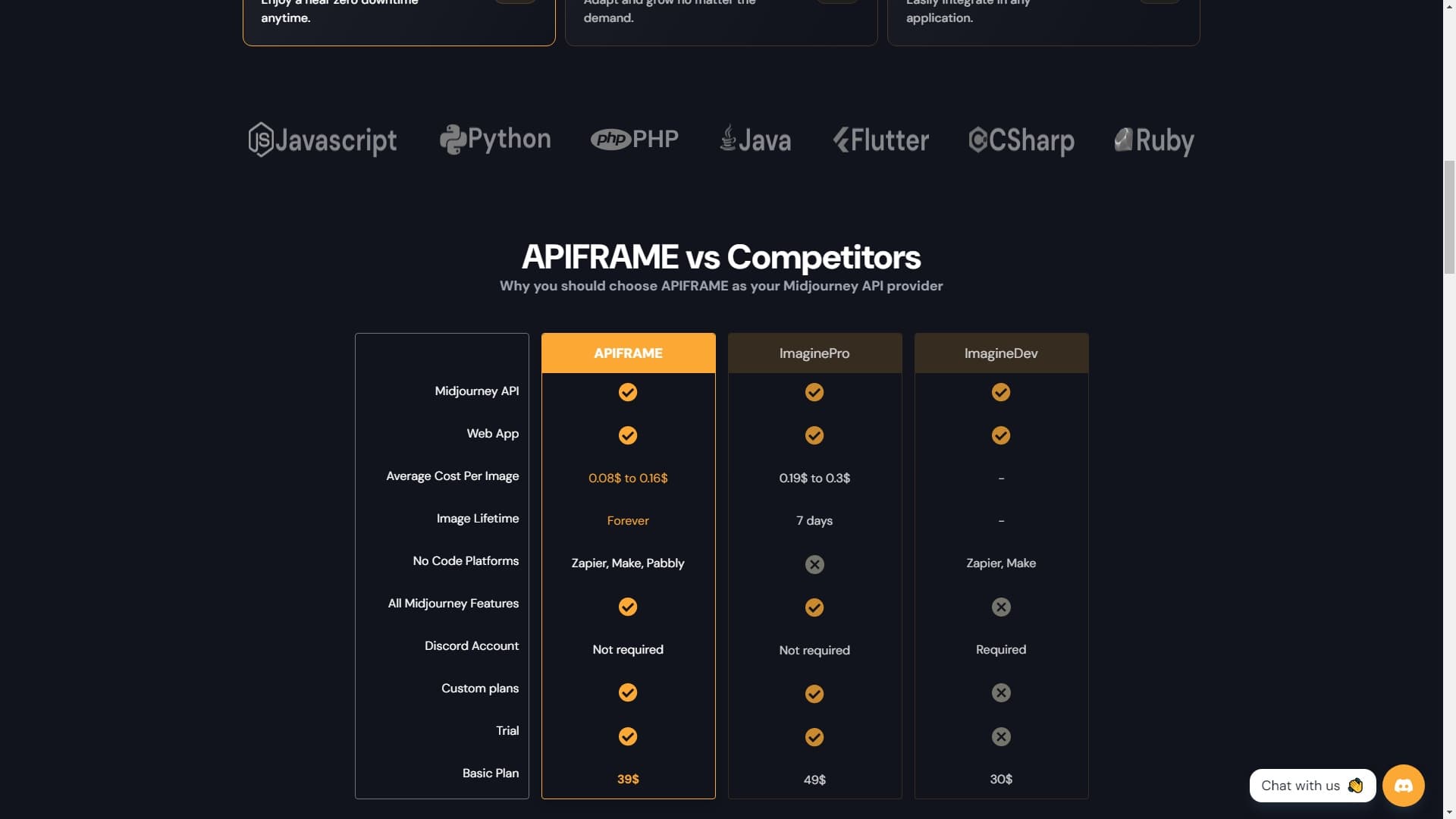This screenshot has height=819, width=1456.
Task: Click ImagineDev Web App checkmark
Action: (x=1001, y=435)
